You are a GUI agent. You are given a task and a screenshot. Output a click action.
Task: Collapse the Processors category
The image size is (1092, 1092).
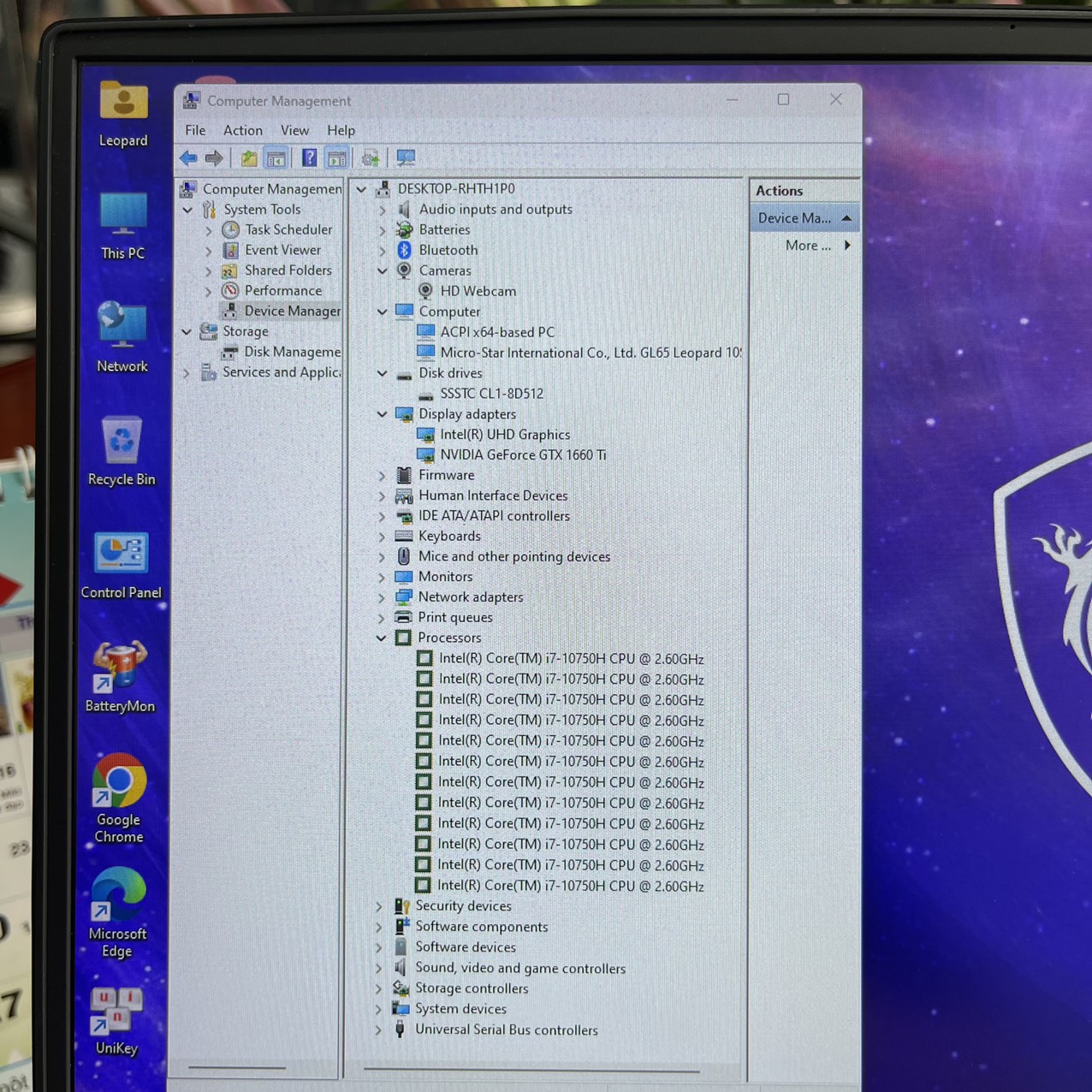click(x=382, y=638)
